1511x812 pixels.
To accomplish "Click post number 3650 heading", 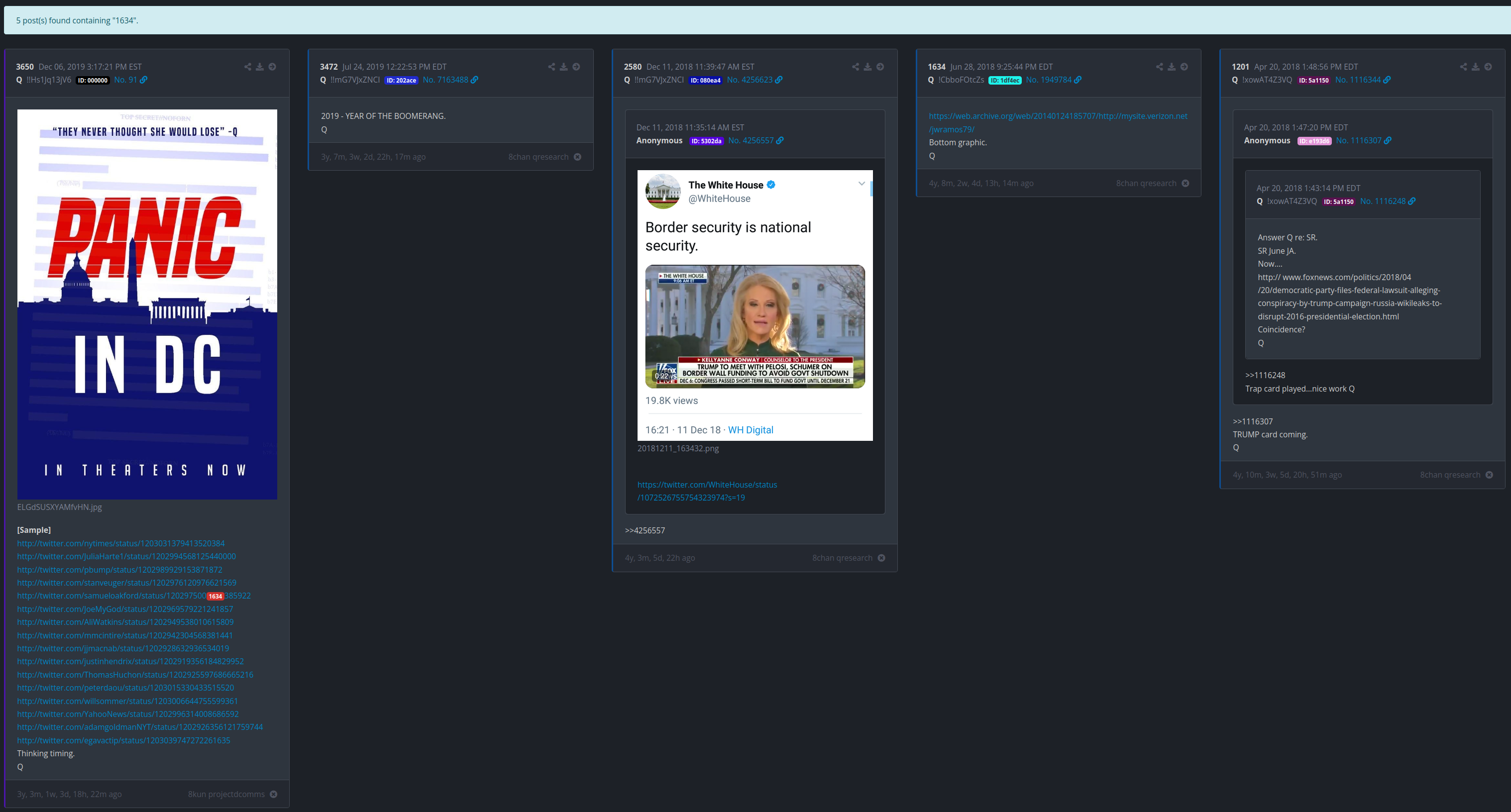I will [x=25, y=67].
